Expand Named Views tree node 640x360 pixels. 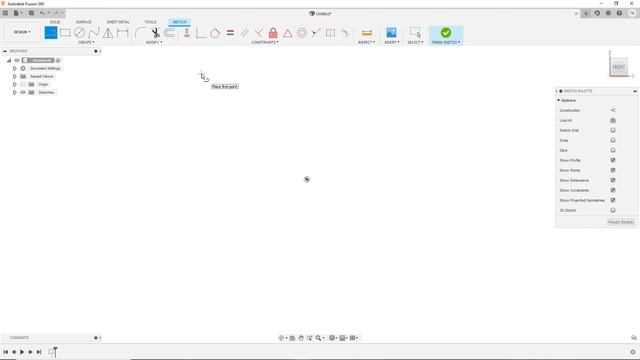tap(15, 76)
